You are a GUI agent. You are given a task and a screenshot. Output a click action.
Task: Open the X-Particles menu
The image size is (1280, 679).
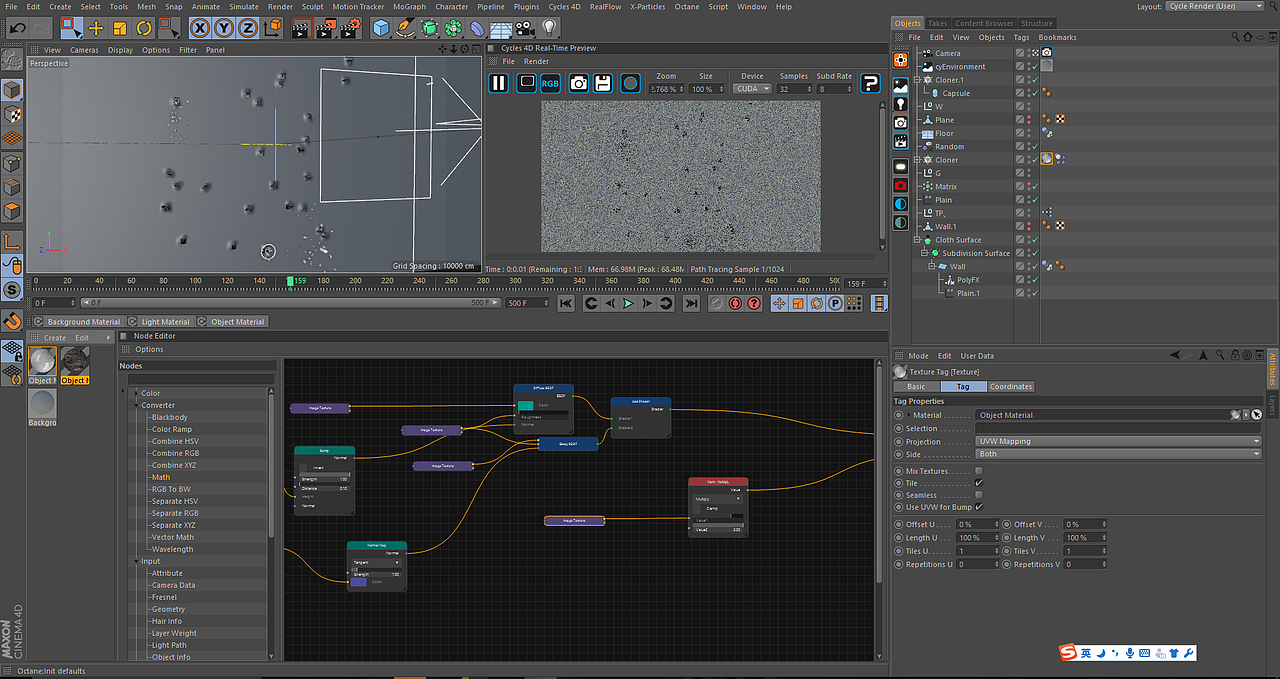pos(647,6)
